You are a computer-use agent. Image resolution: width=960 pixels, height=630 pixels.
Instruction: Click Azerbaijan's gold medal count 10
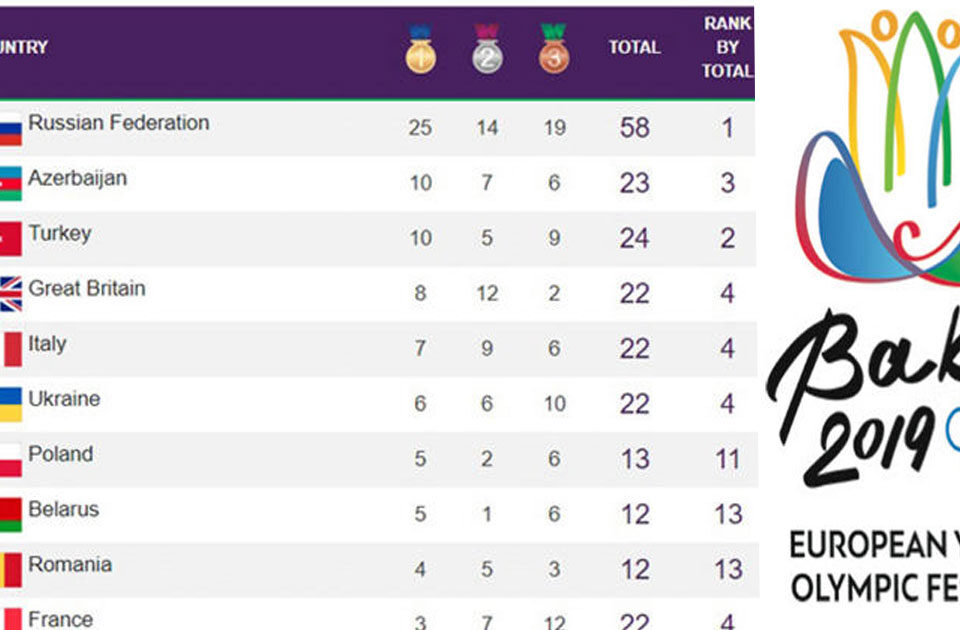point(421,183)
